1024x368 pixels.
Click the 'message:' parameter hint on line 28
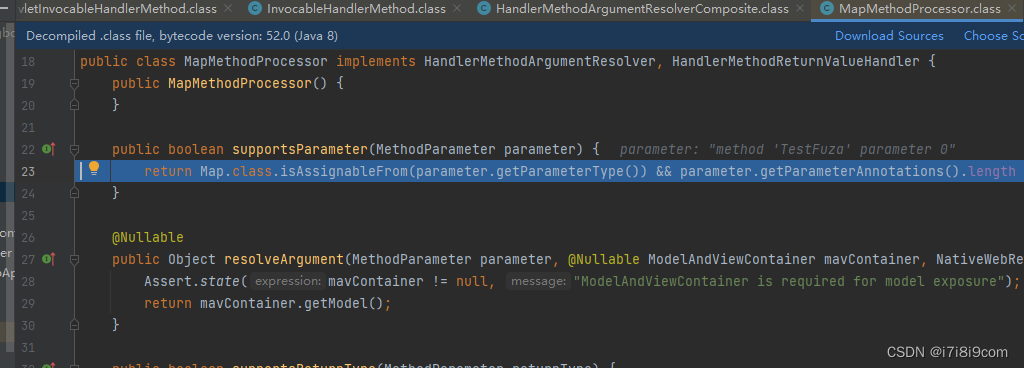[538, 281]
